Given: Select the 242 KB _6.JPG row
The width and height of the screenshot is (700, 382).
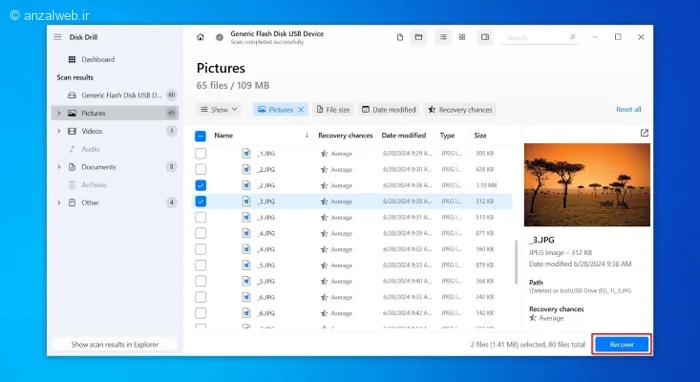Looking at the screenshot, I should (353, 297).
